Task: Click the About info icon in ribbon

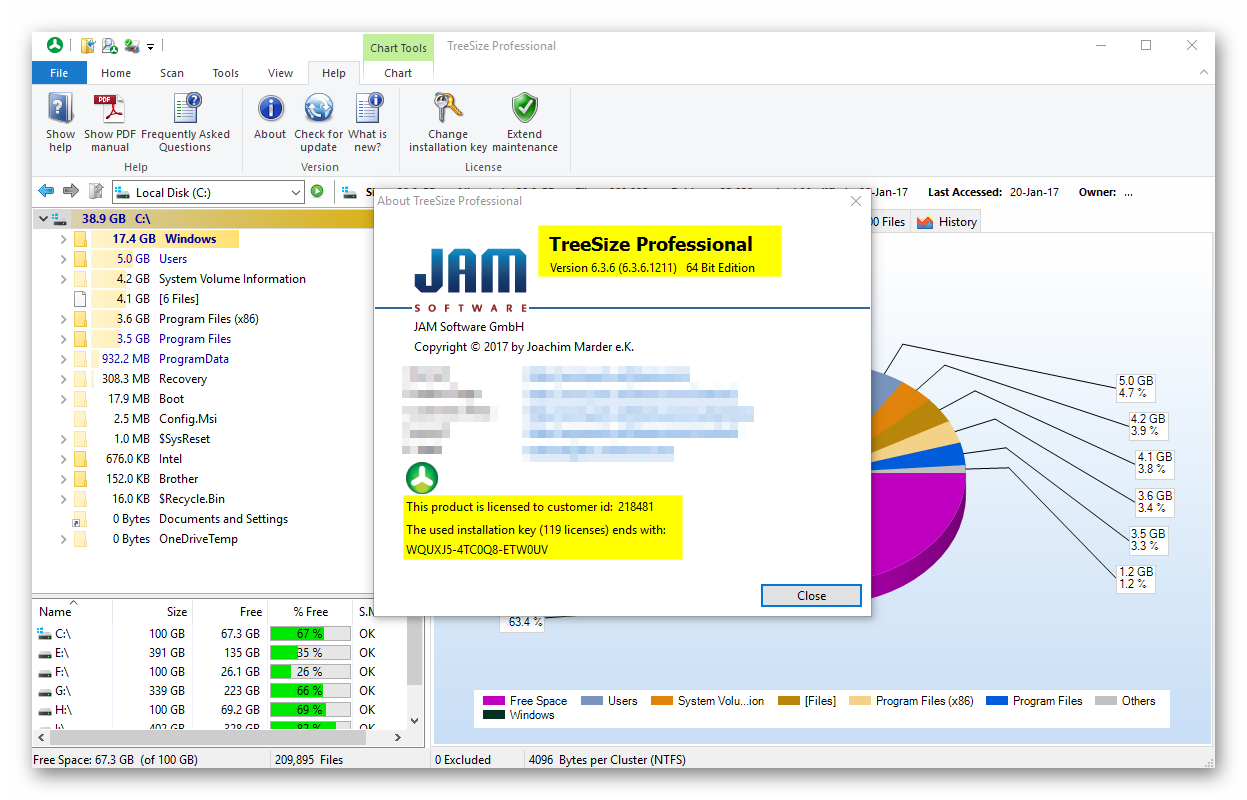Action: (x=270, y=108)
